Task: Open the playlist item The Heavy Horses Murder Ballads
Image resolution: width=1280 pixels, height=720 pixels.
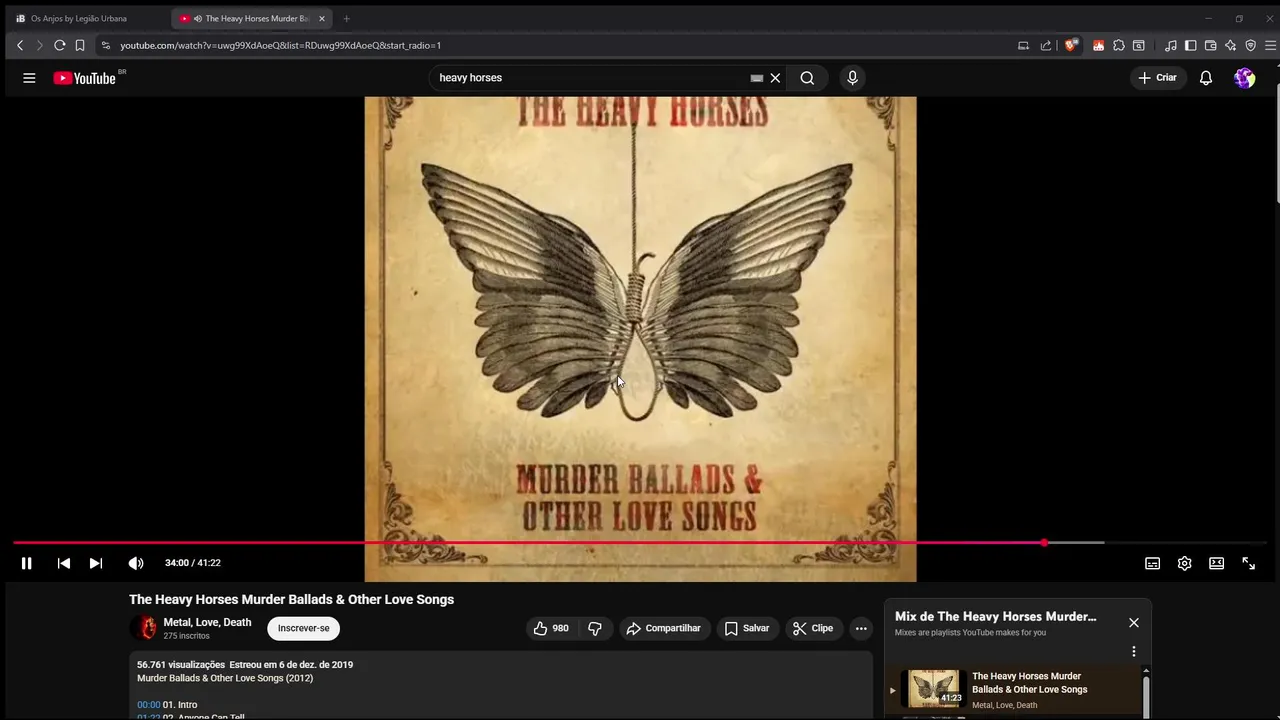Action: point(1029,683)
